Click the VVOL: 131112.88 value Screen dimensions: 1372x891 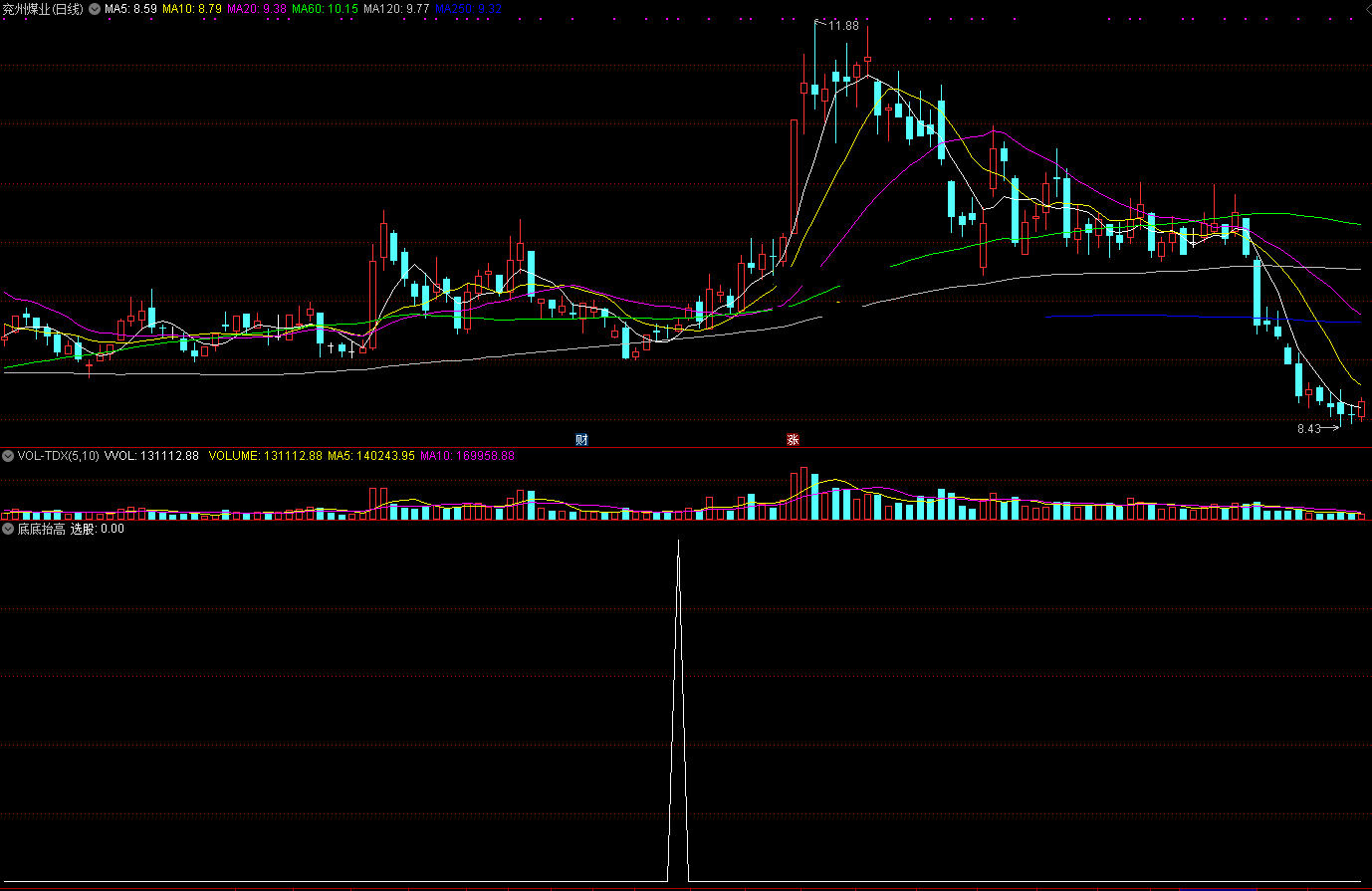click(x=151, y=456)
